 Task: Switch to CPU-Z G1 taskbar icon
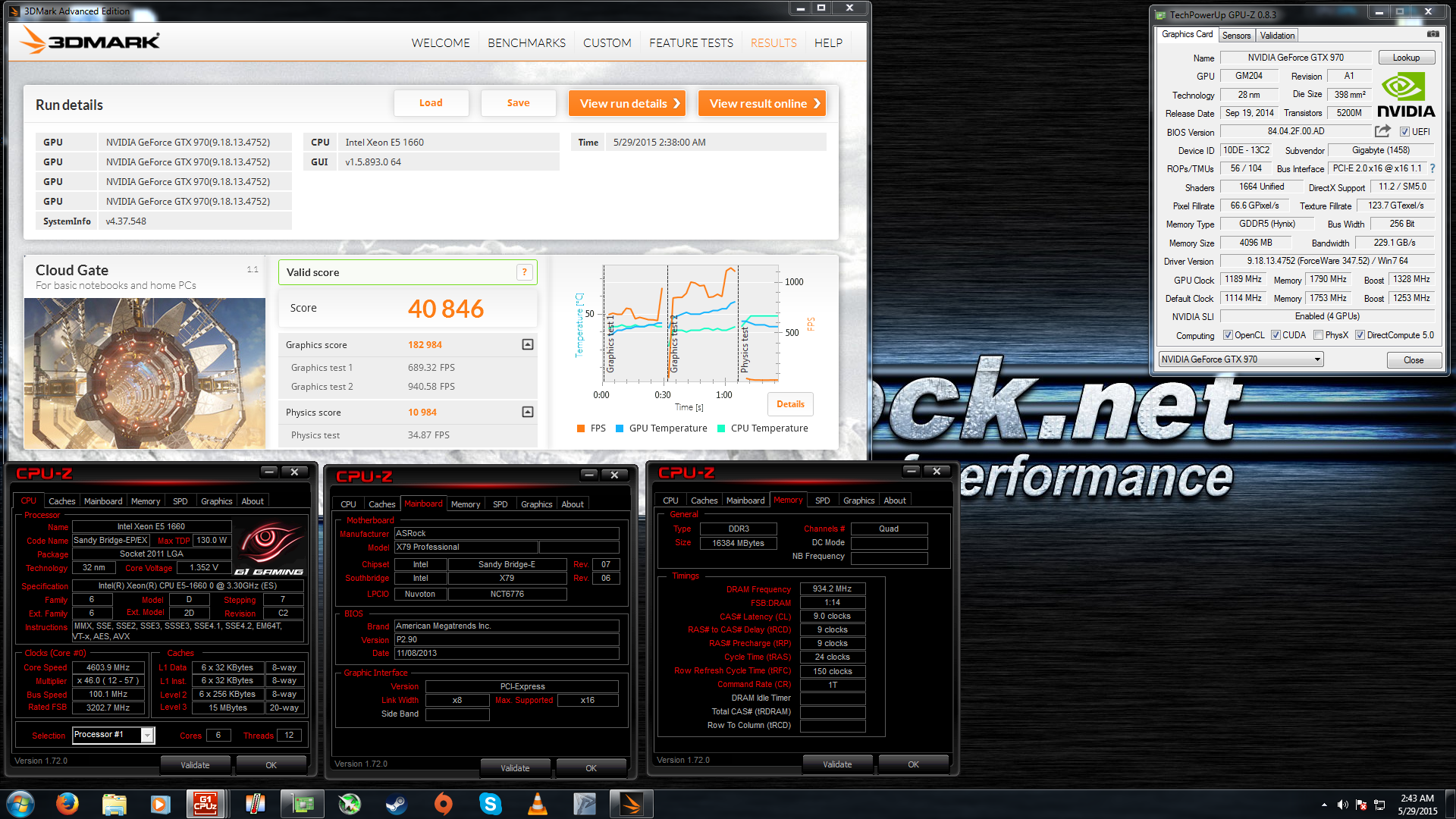tap(206, 803)
